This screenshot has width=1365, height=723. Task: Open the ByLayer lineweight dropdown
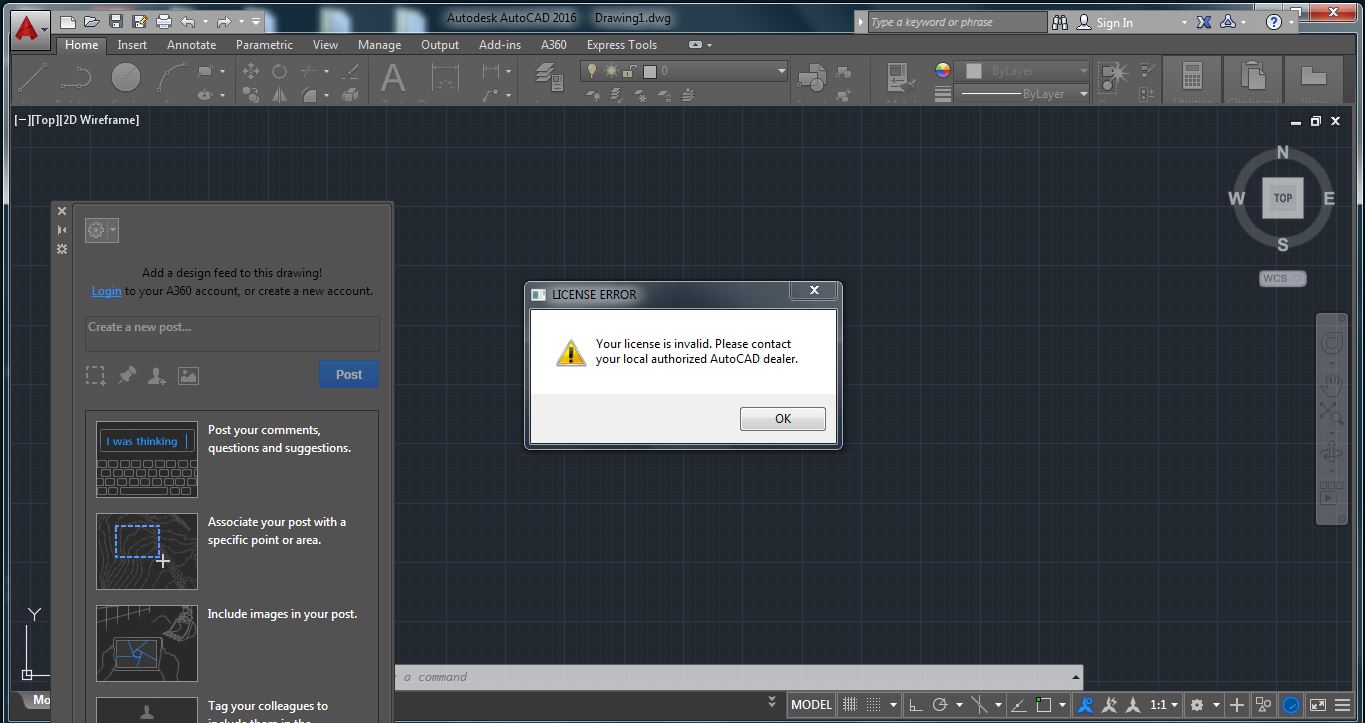pyautogui.click(x=1083, y=93)
